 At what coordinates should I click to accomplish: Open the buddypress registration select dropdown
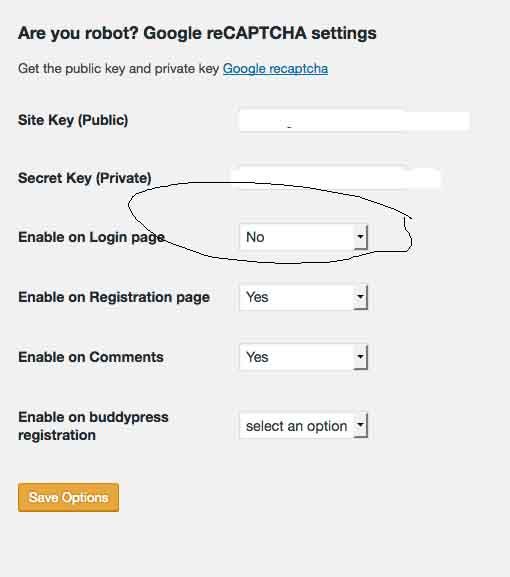pyautogui.click(x=303, y=426)
